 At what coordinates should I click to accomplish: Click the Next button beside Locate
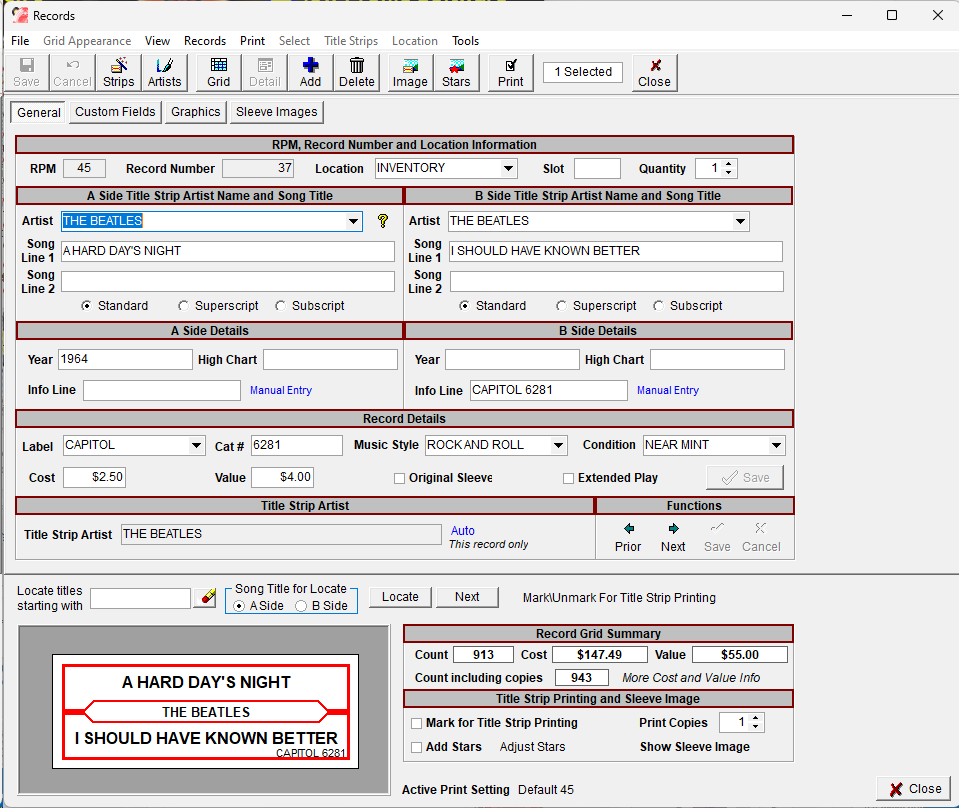point(467,597)
